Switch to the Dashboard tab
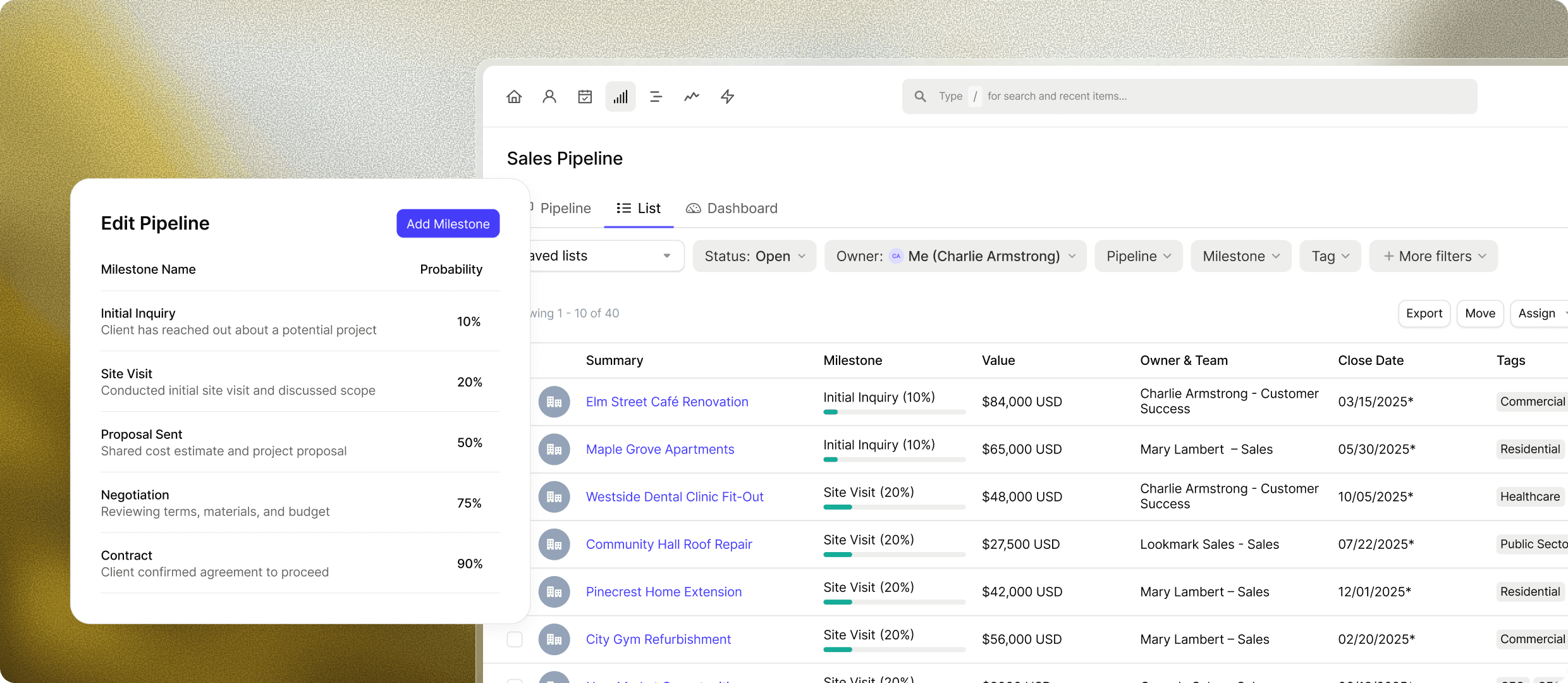 tap(742, 208)
